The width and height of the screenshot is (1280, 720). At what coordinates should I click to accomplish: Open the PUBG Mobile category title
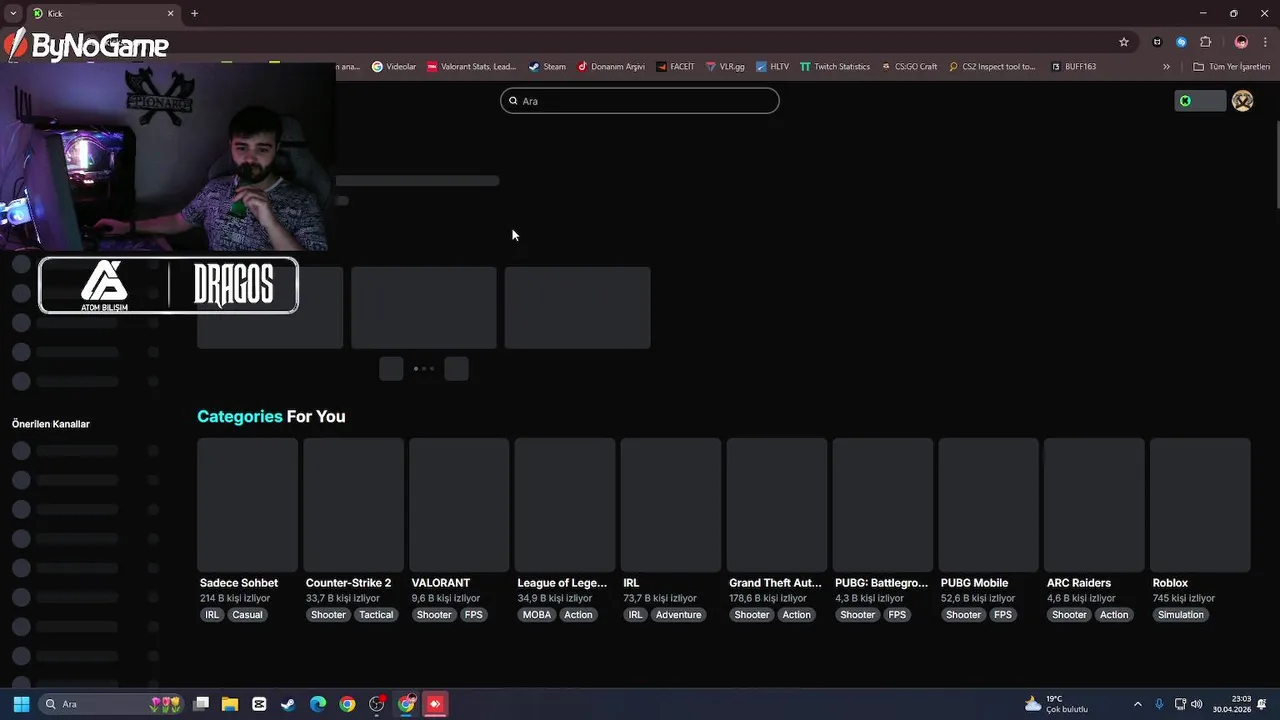click(x=974, y=583)
